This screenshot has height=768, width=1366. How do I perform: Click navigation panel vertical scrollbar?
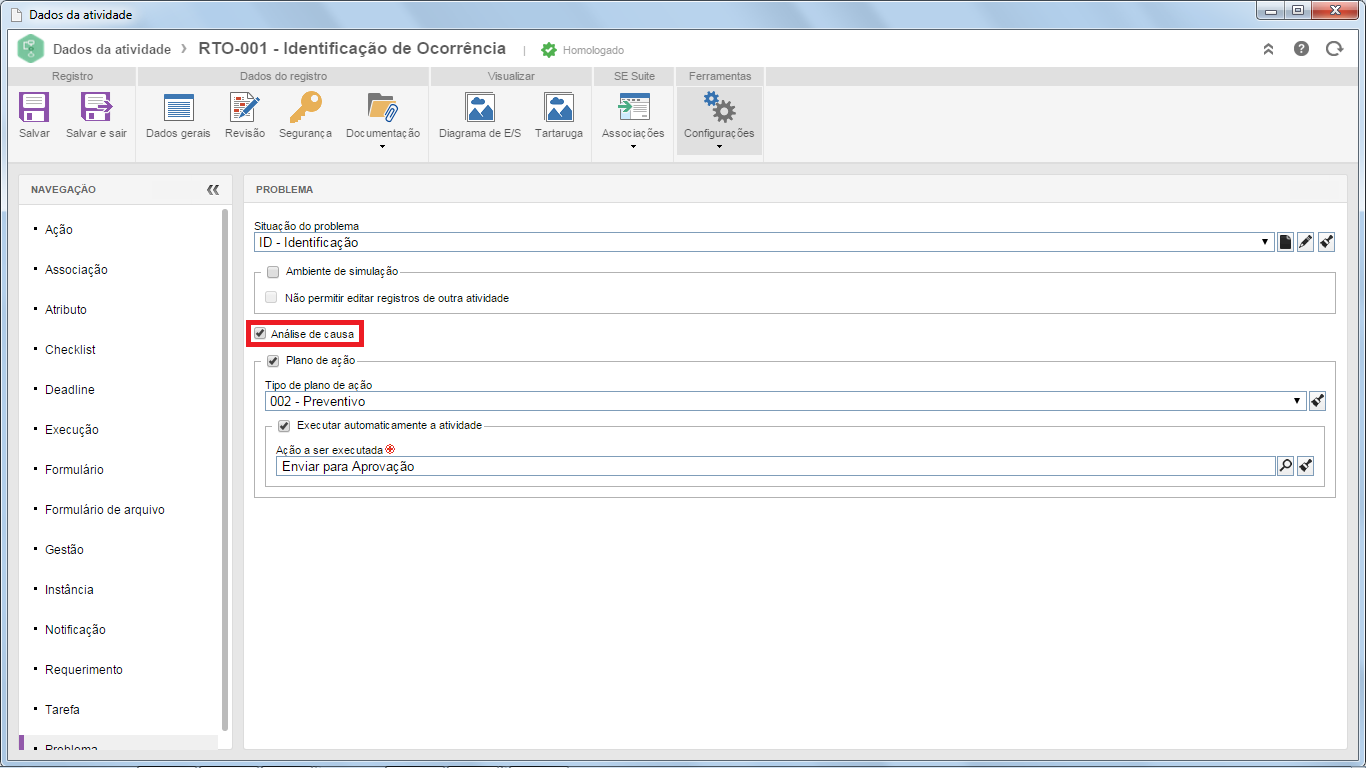(225, 470)
